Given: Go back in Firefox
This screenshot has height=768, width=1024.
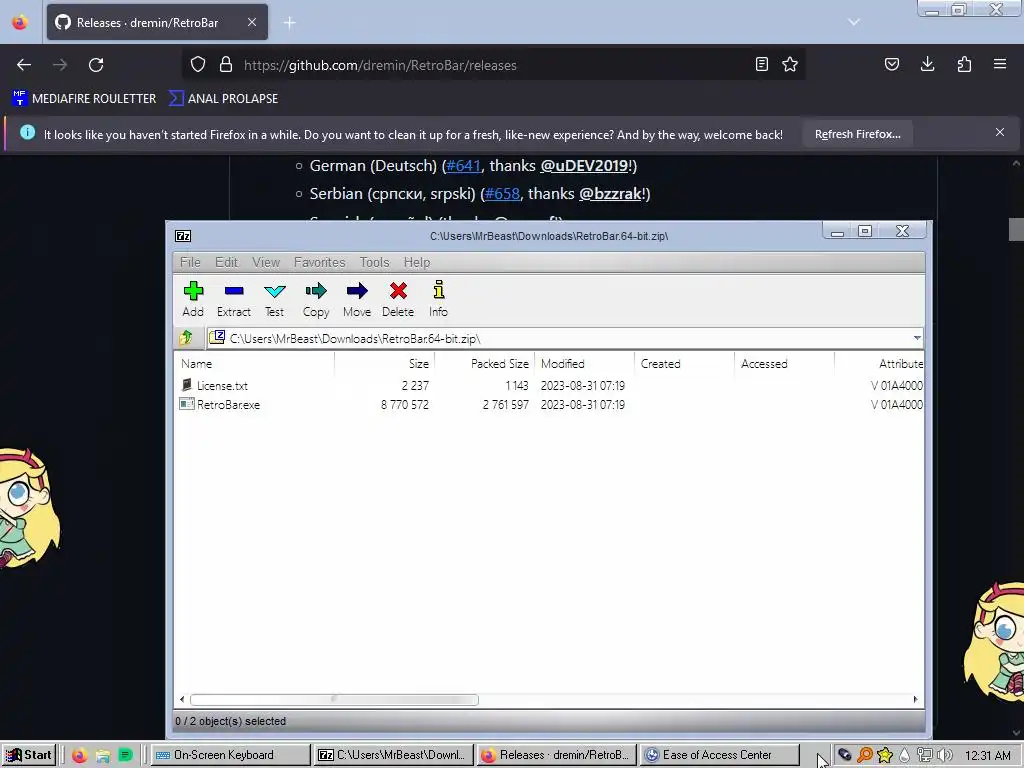Looking at the screenshot, I should tap(24, 65).
